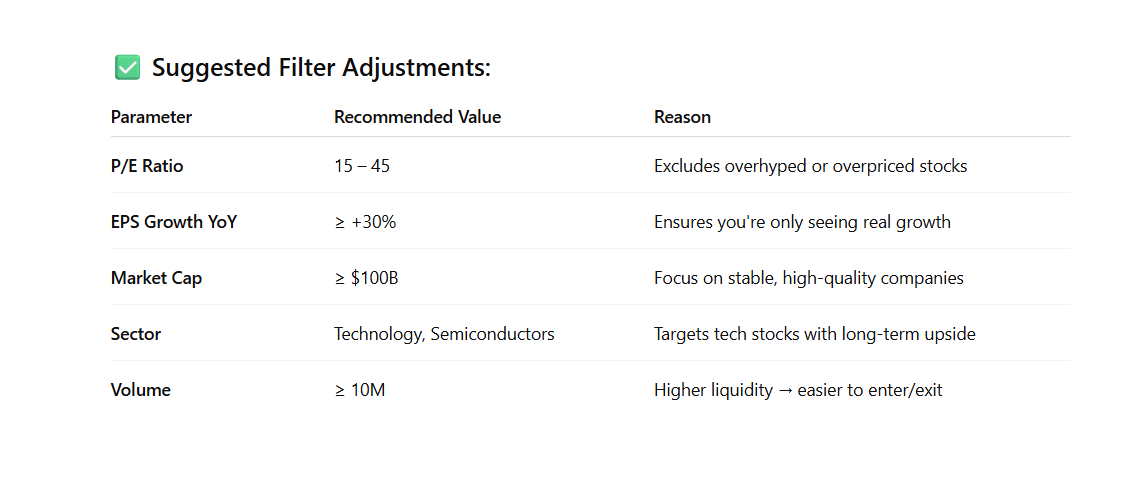Select the Sector row label
1124x480 pixels.
coord(136,334)
